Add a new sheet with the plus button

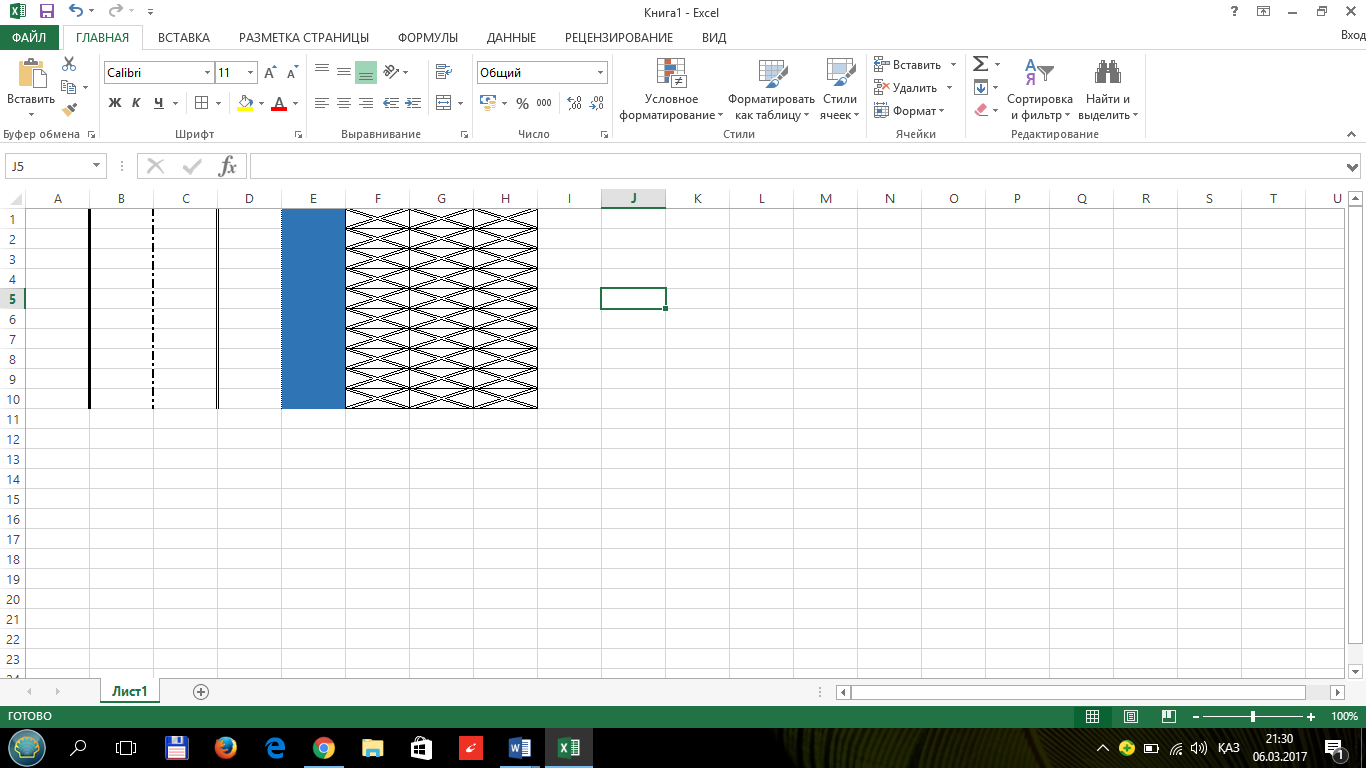click(x=201, y=691)
